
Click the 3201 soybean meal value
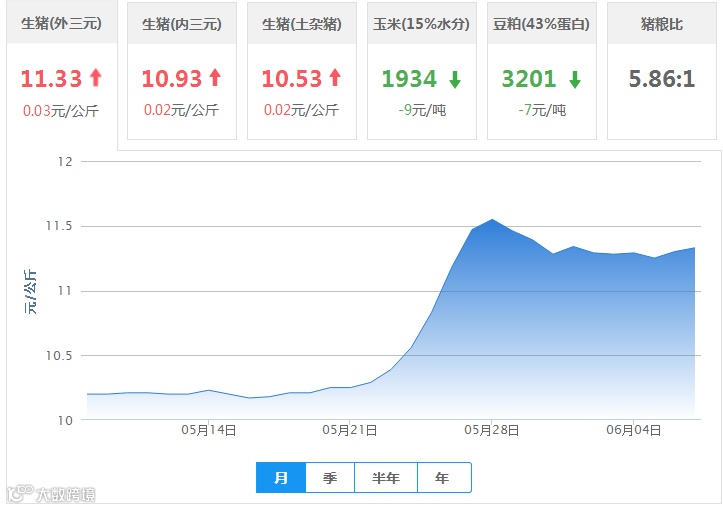click(x=528, y=78)
